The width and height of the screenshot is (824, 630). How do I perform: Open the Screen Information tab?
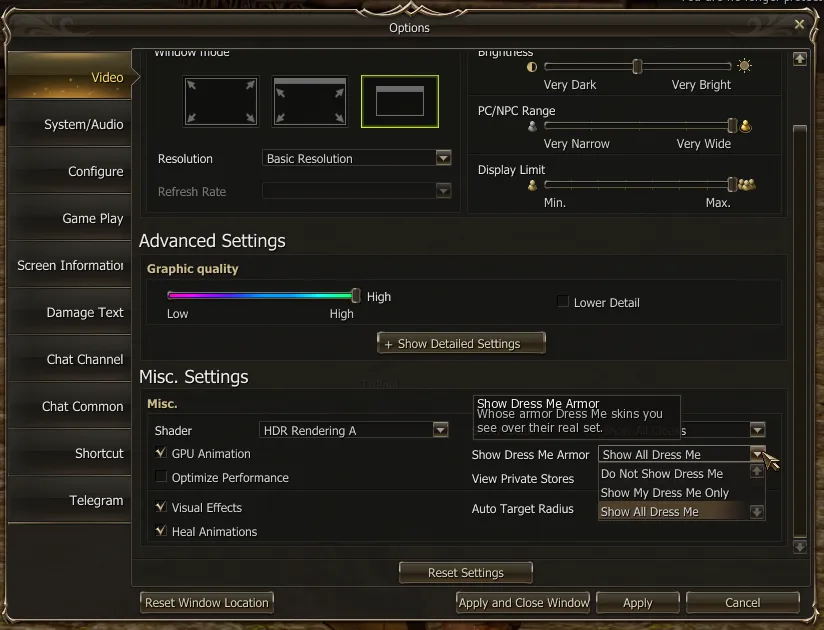pyautogui.click(x=69, y=265)
